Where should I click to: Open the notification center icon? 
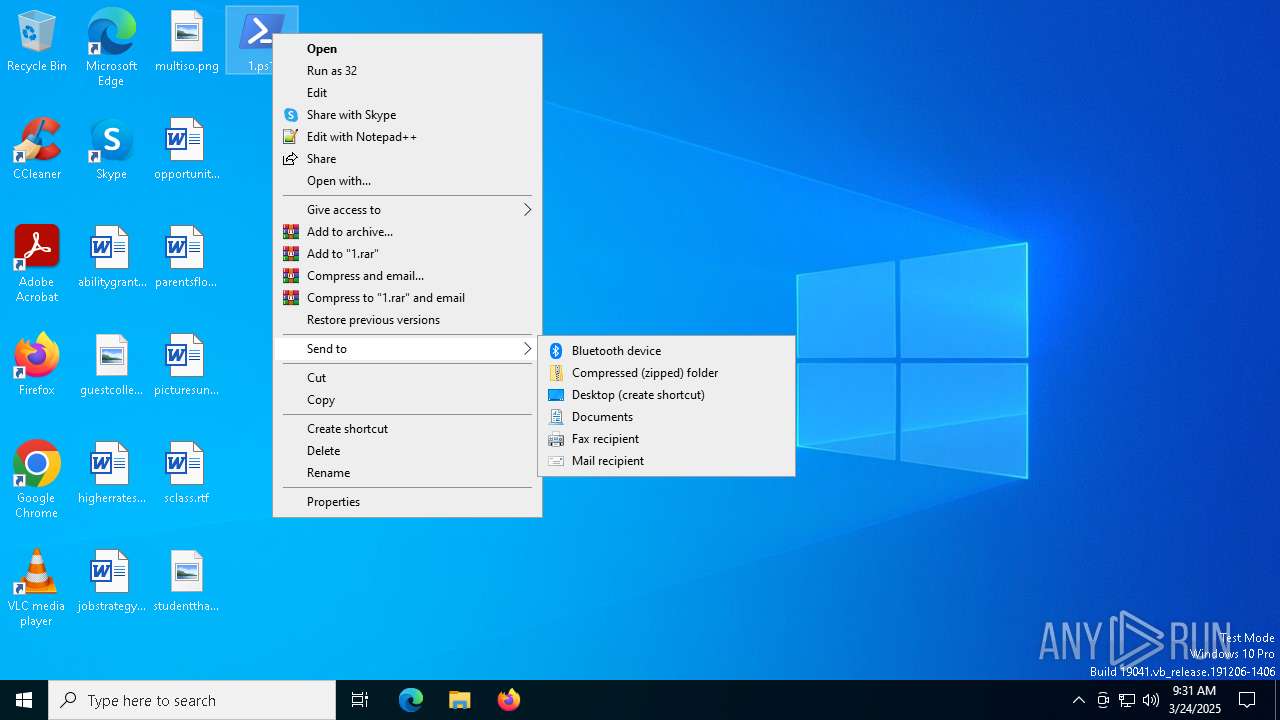1247,700
